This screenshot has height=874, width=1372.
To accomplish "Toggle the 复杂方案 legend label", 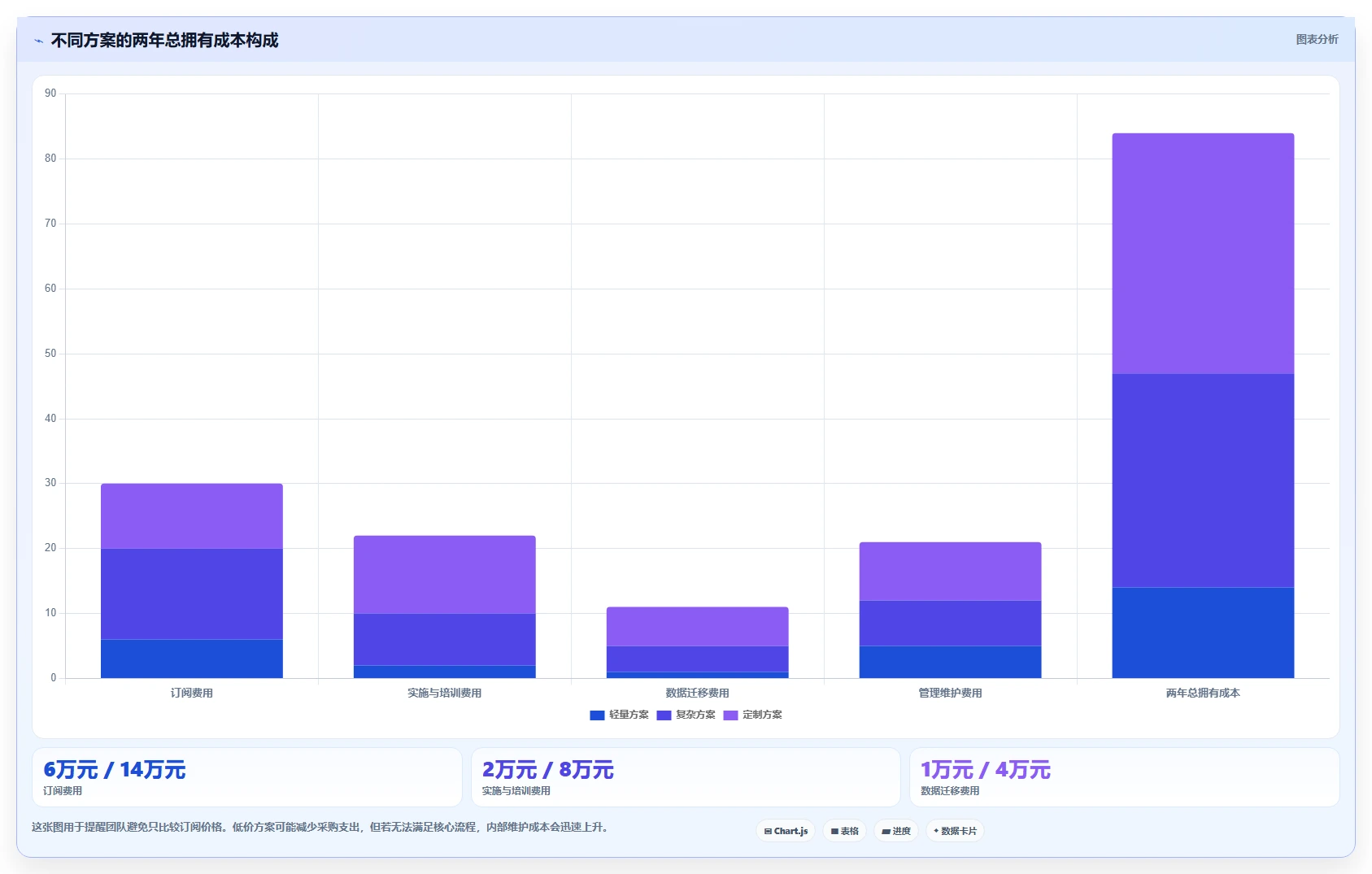I will pos(695,715).
